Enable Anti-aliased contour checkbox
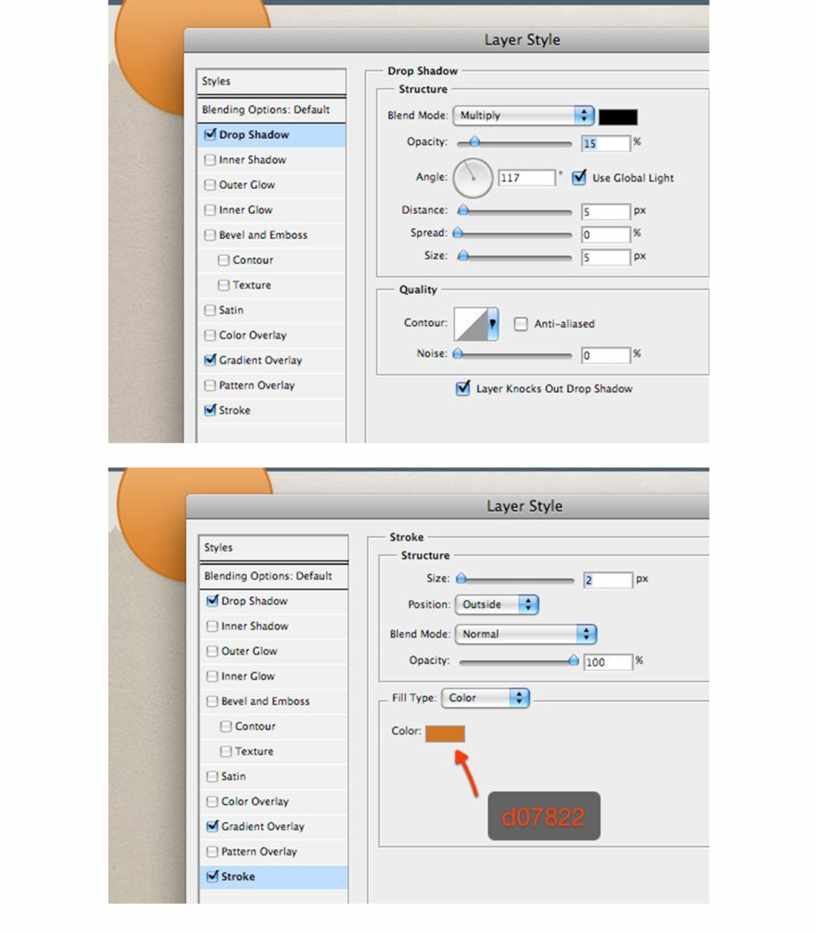Viewport: 816px width, 933px height. [520, 324]
